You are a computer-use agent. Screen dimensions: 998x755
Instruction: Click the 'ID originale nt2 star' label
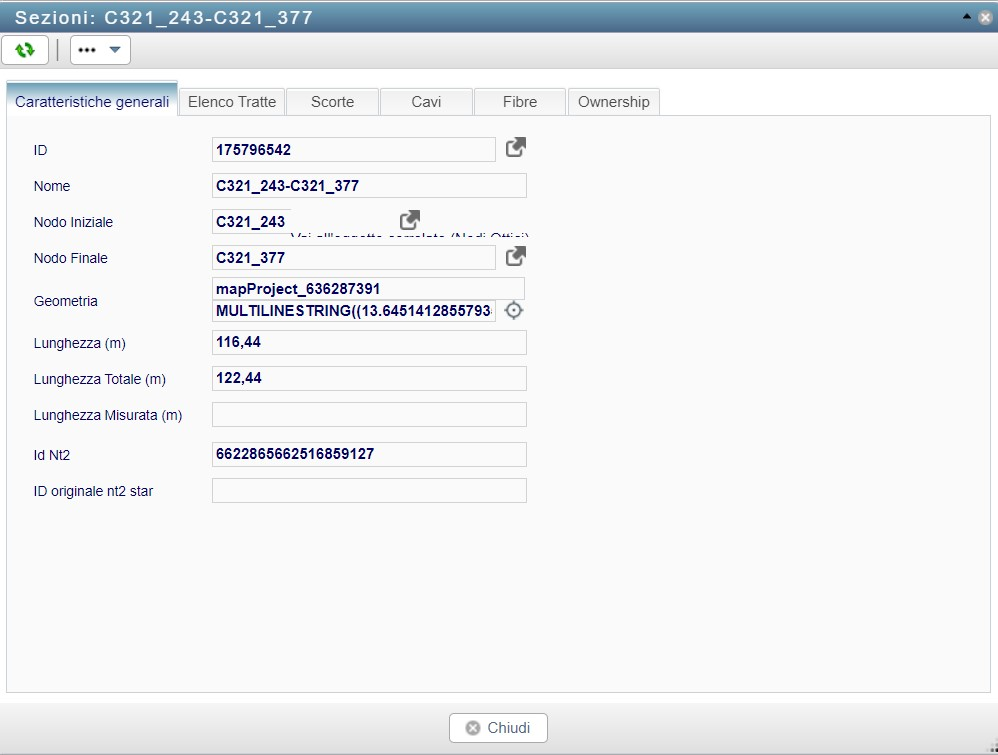94,491
